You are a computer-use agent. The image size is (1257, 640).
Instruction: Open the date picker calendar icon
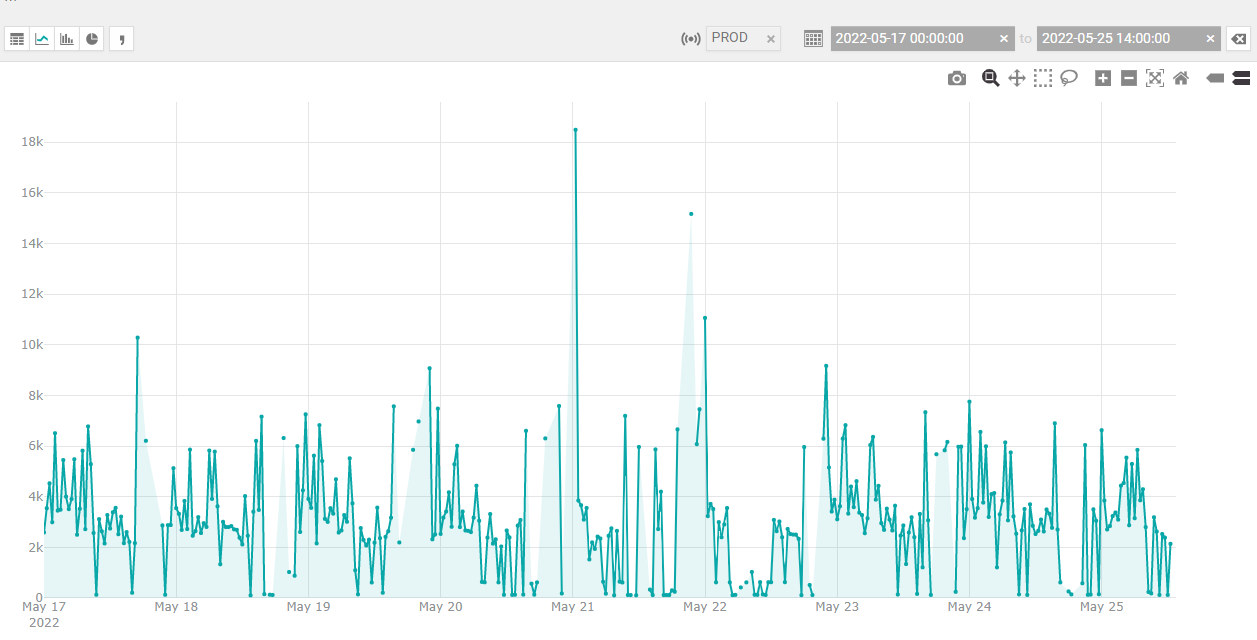[813, 38]
